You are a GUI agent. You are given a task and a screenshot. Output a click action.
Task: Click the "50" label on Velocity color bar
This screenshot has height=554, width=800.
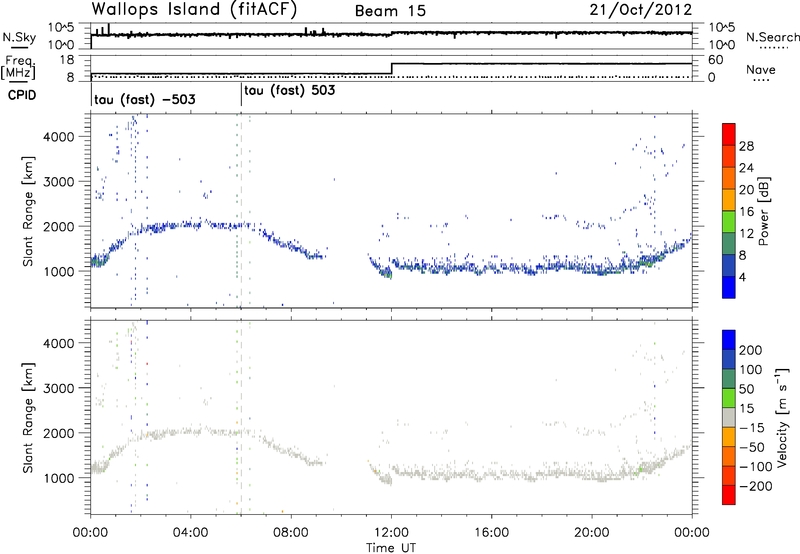pyautogui.click(x=747, y=389)
